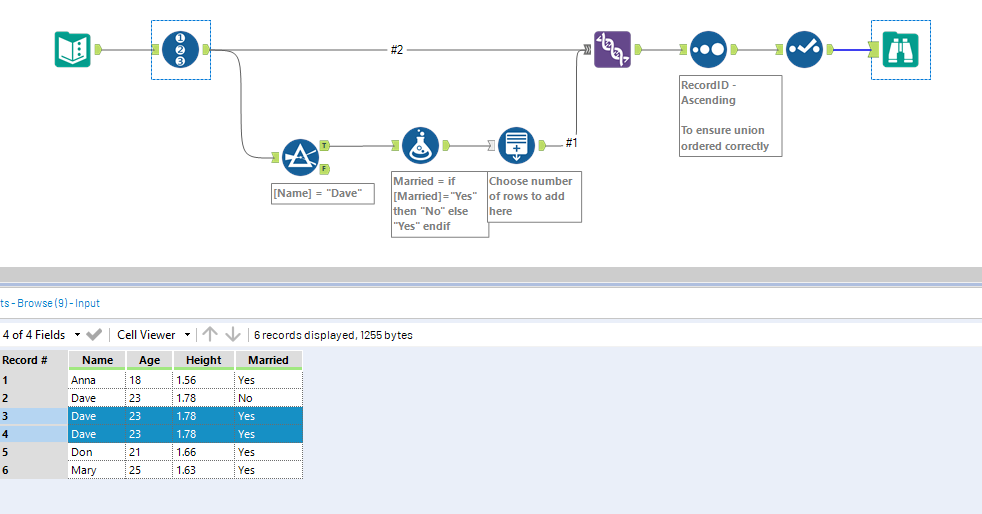Click the move field down arrow
Viewport: 982px width, 514px height.
pos(233,334)
